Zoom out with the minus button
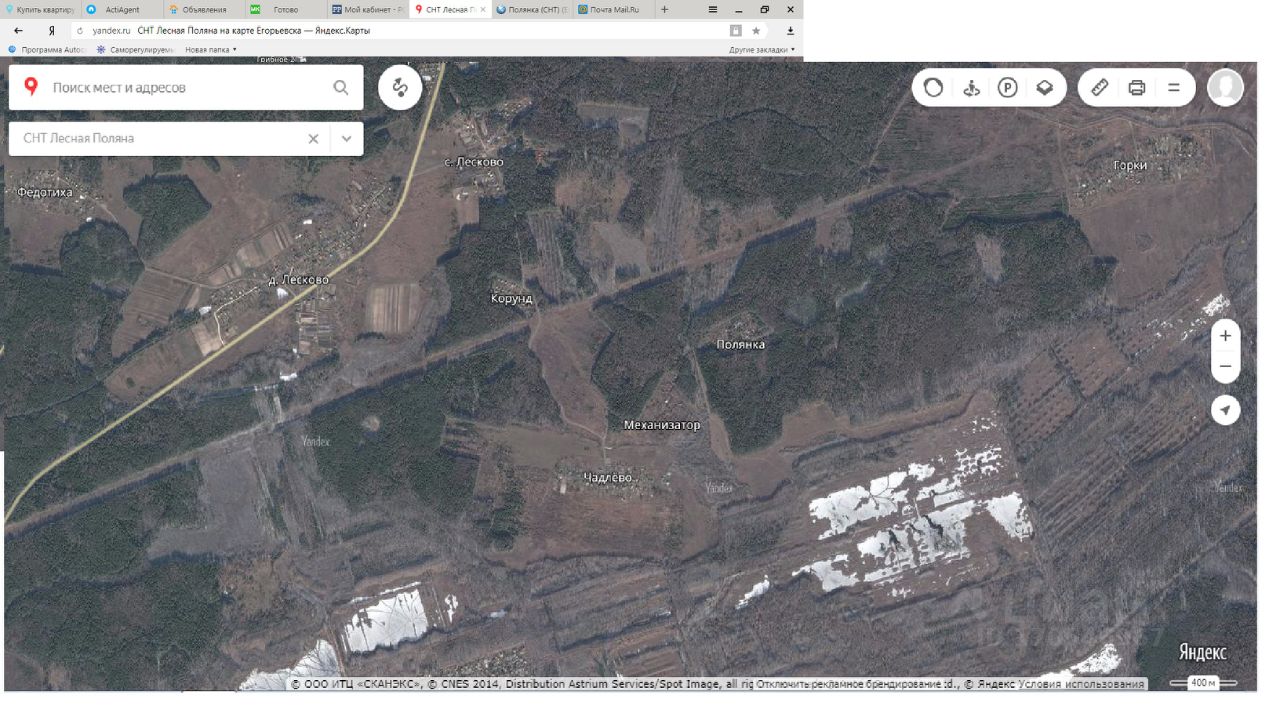1280x706 pixels. click(x=1226, y=367)
